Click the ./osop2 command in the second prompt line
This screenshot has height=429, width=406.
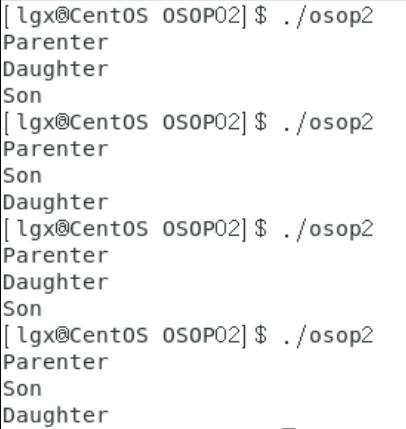point(327,123)
